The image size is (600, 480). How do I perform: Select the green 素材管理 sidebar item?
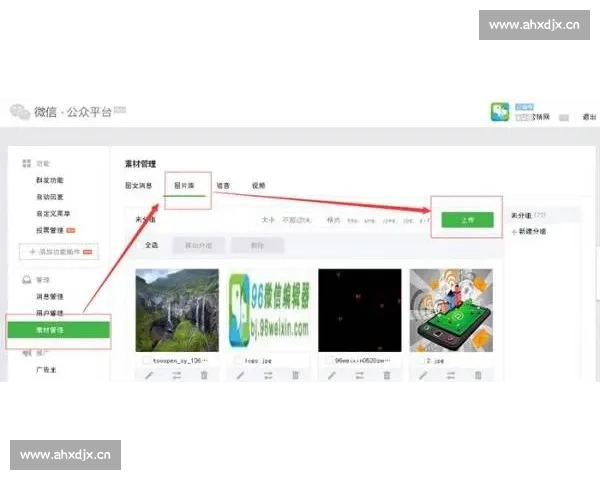click(x=59, y=330)
